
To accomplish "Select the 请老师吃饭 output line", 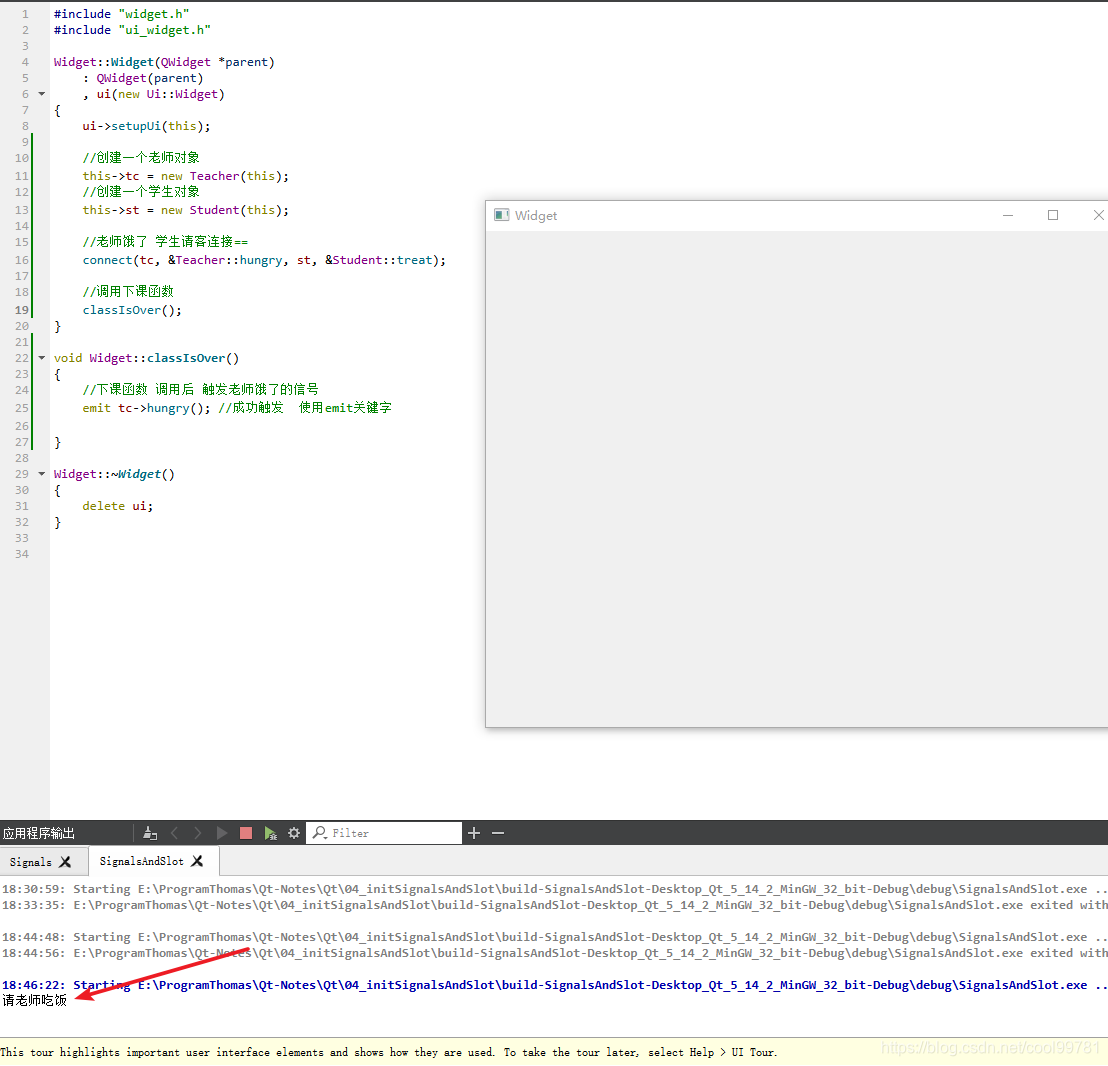I will 35,1000.
